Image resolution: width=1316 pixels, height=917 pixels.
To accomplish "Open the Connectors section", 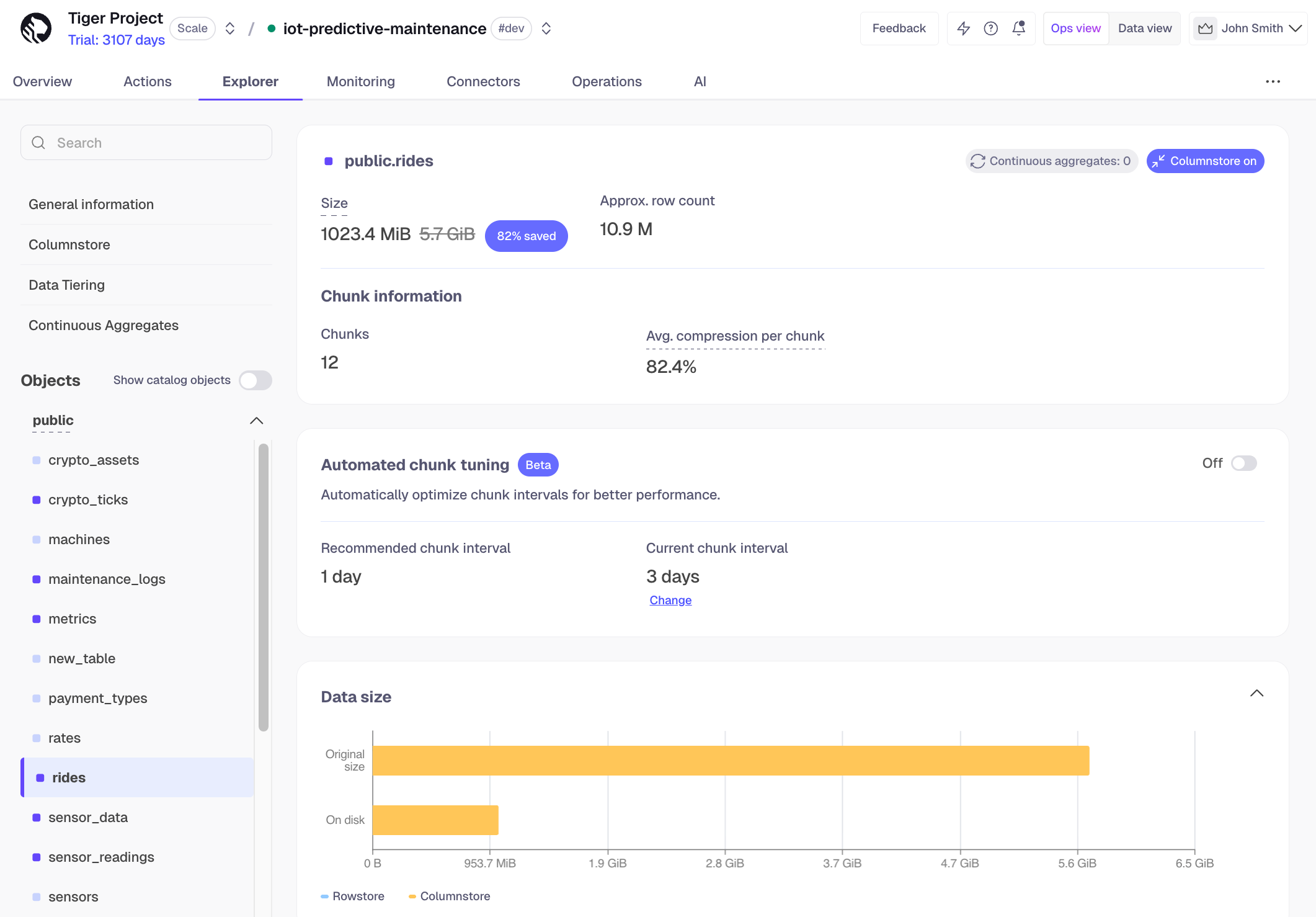I will pos(483,81).
